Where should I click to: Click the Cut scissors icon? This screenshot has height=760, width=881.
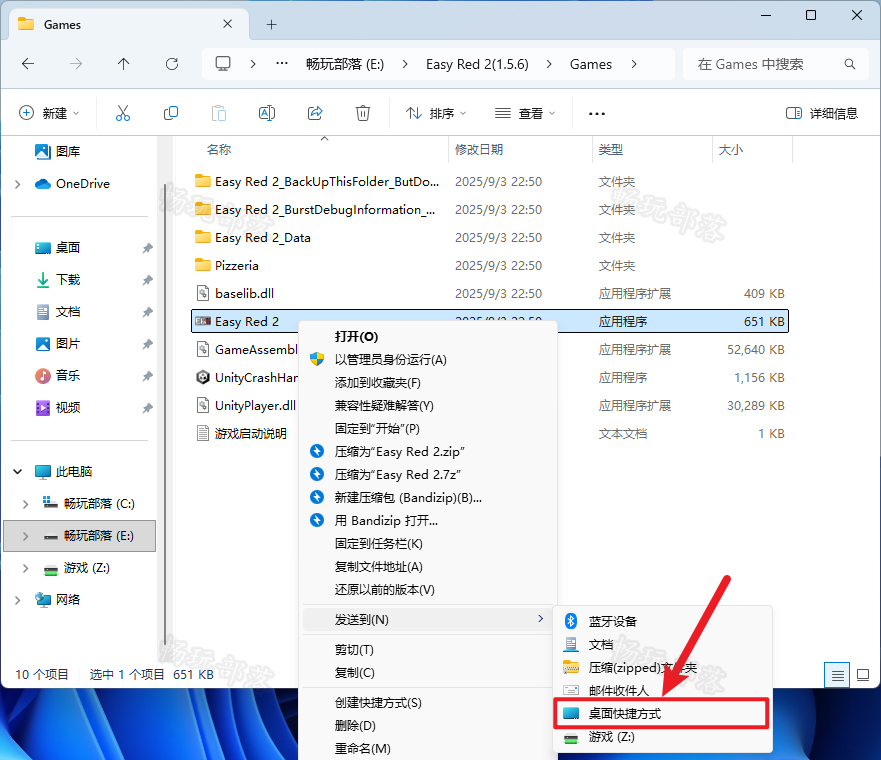122,113
